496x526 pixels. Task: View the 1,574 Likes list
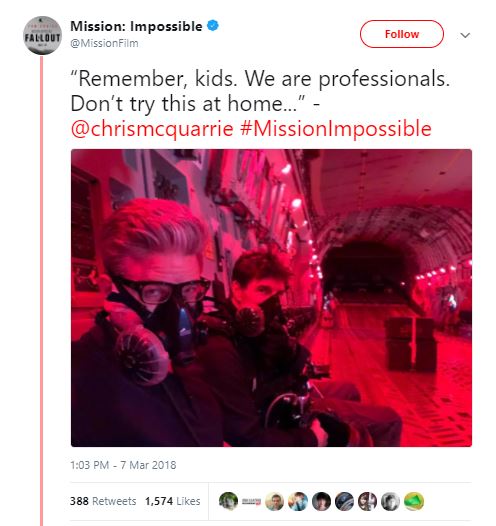click(x=173, y=501)
